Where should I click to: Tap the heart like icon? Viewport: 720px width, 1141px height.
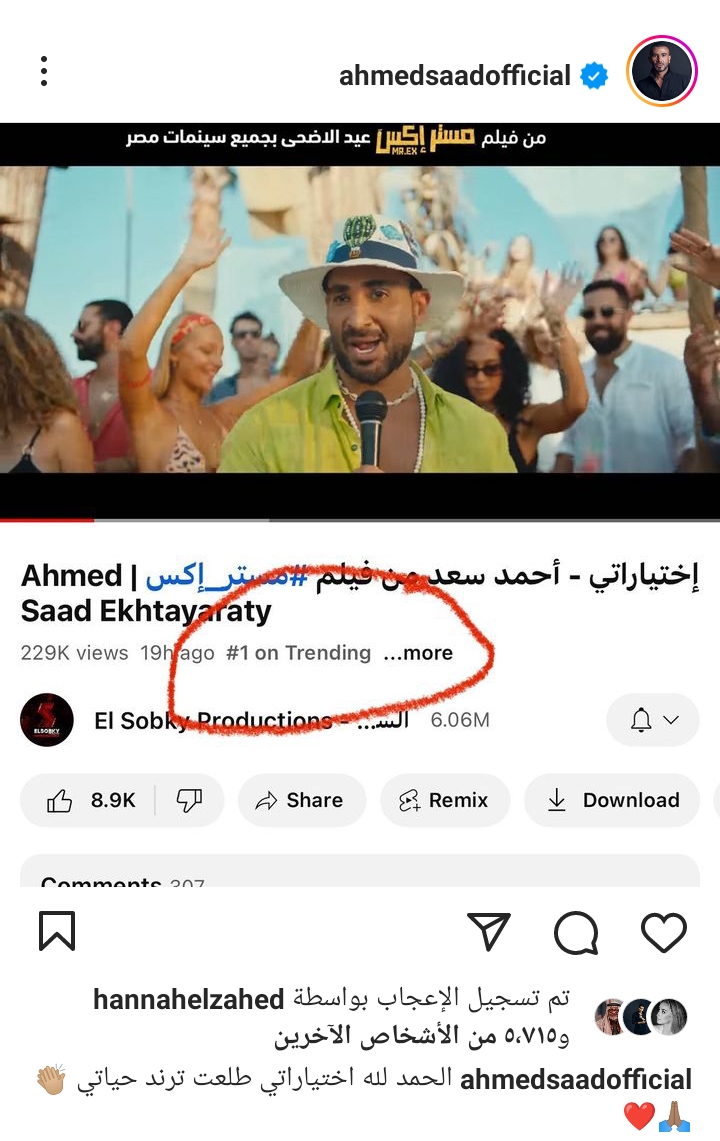point(663,931)
